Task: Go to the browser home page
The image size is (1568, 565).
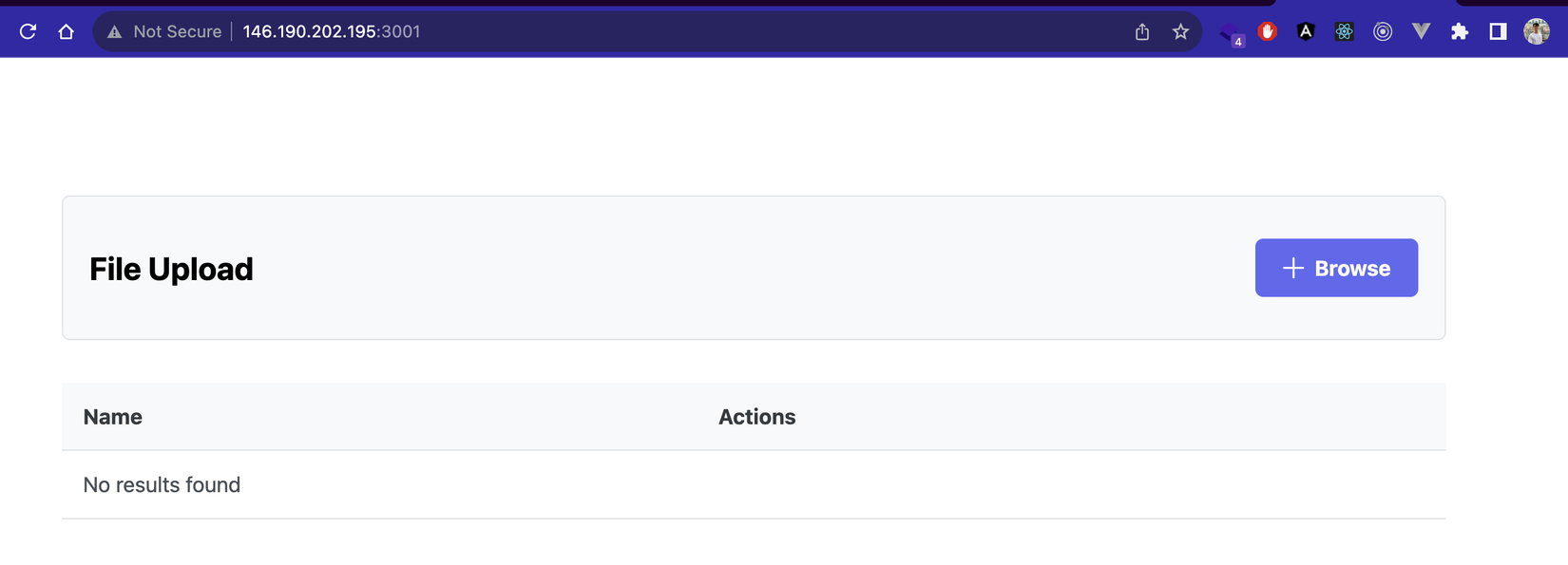Action: coord(66,31)
